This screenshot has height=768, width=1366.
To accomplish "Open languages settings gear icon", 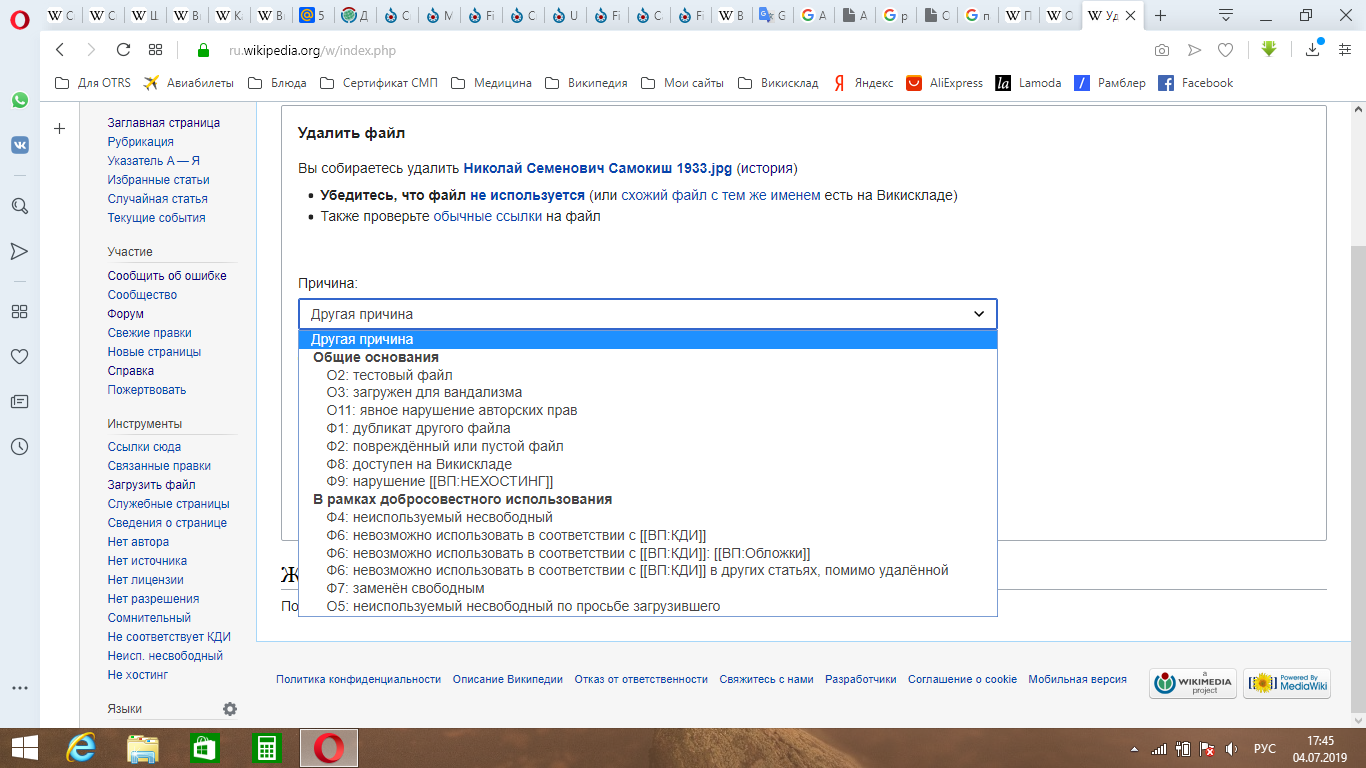I will 230,709.
